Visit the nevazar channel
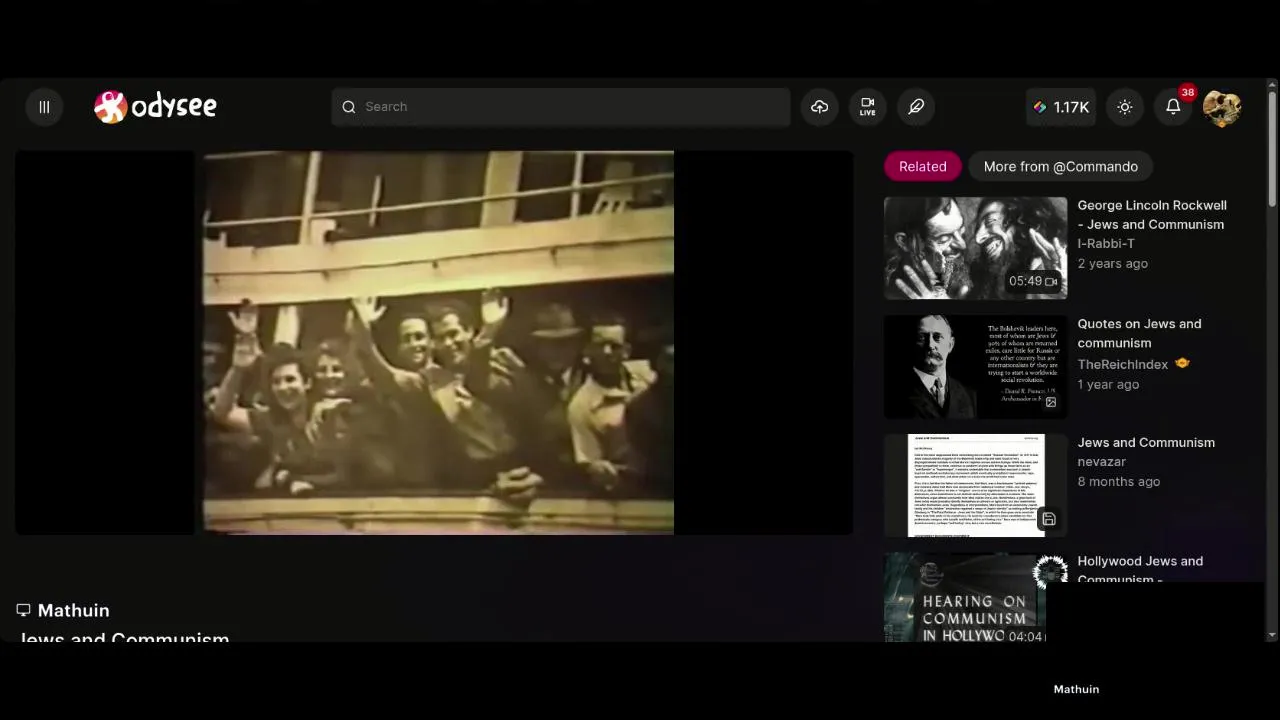This screenshot has height=720, width=1280. [x=1102, y=462]
